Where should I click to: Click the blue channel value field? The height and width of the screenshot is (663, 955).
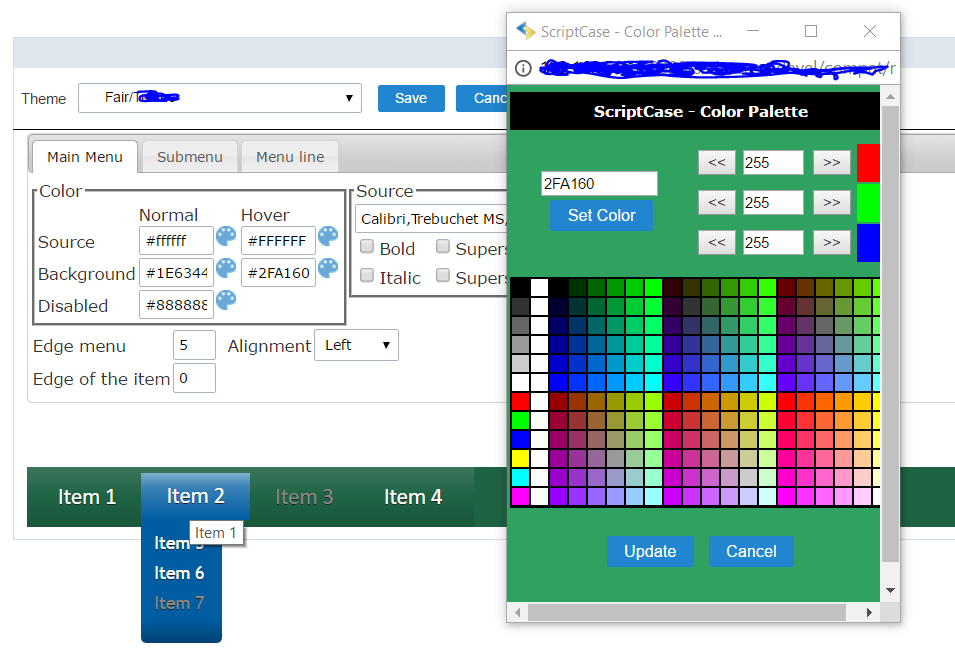click(773, 243)
